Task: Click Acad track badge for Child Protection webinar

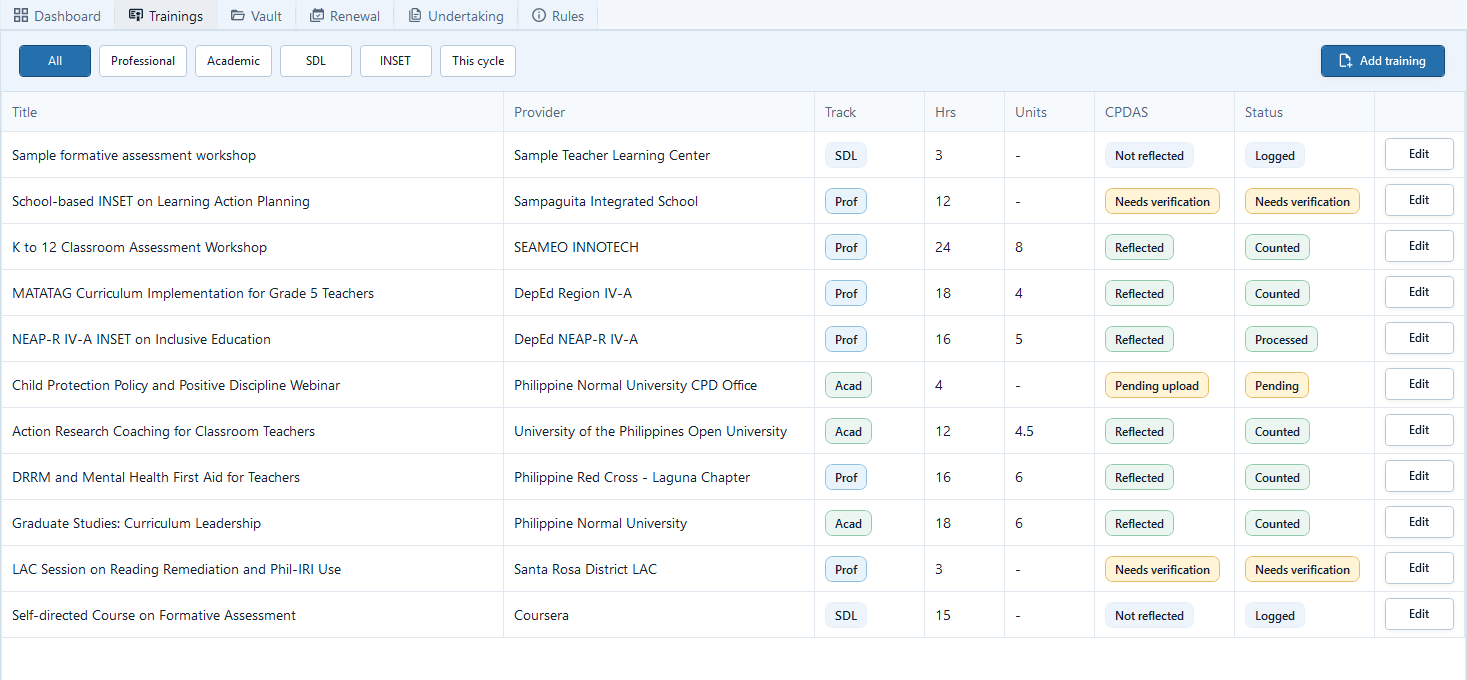Action: point(848,385)
